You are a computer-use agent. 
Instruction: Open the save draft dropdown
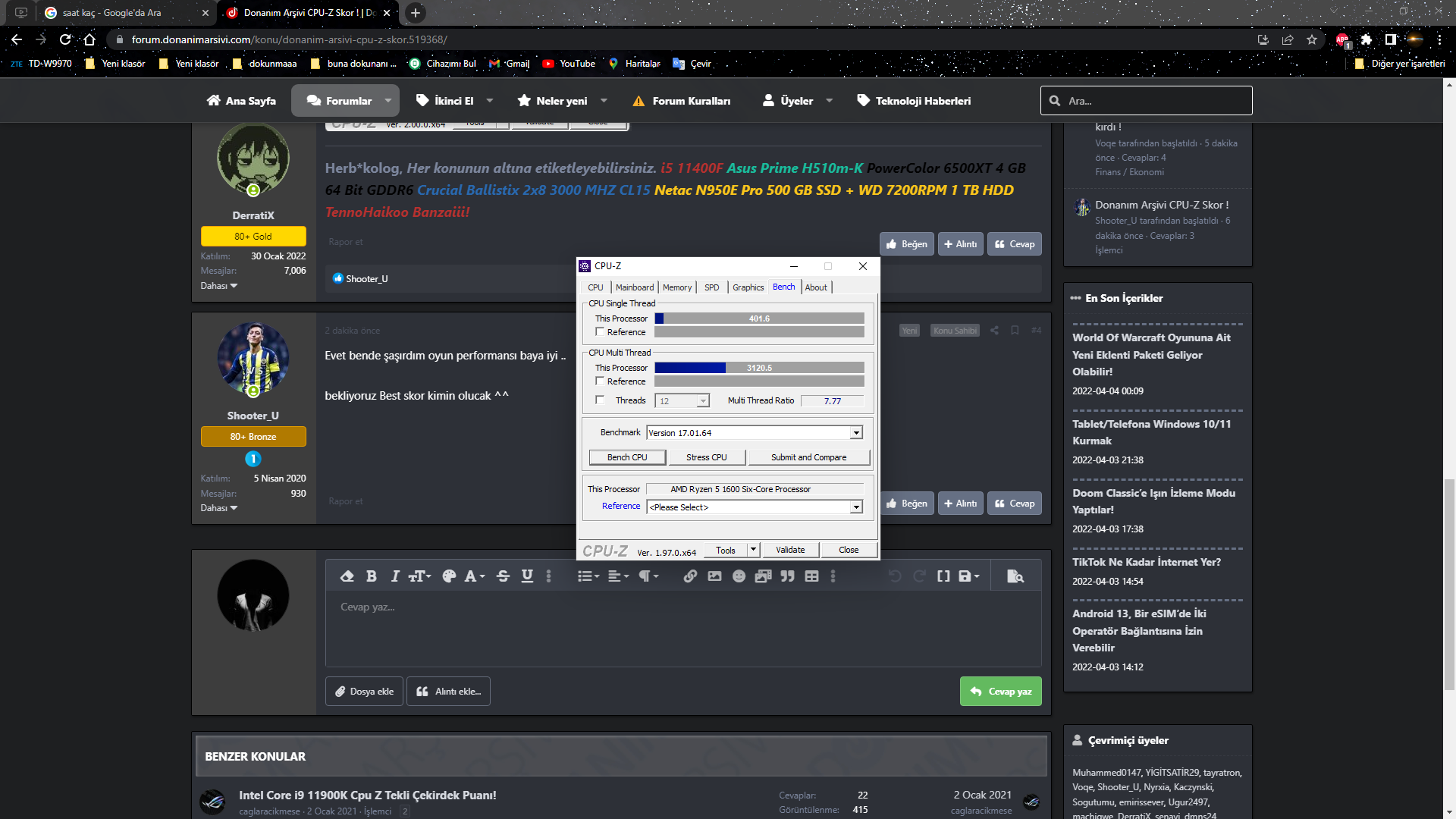pos(968,576)
